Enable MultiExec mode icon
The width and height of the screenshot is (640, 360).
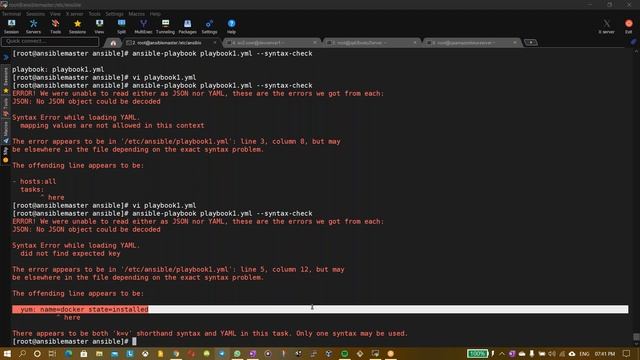click(143, 27)
